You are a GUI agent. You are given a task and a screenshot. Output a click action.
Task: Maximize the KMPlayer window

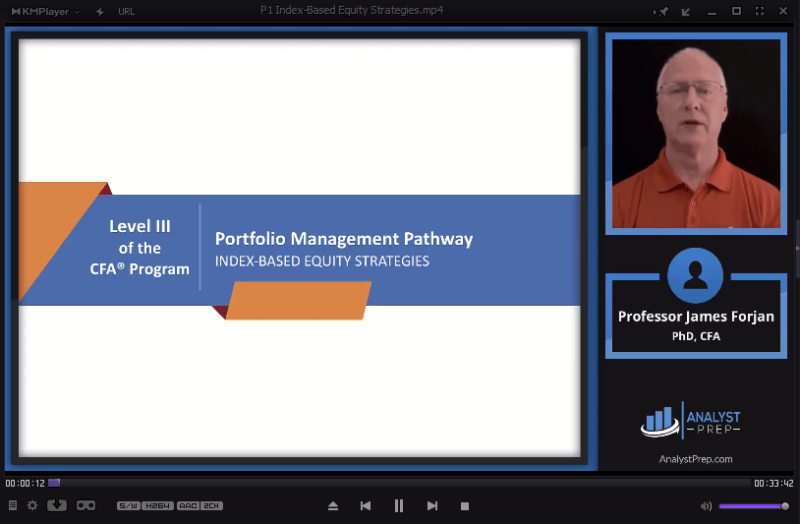pos(736,11)
